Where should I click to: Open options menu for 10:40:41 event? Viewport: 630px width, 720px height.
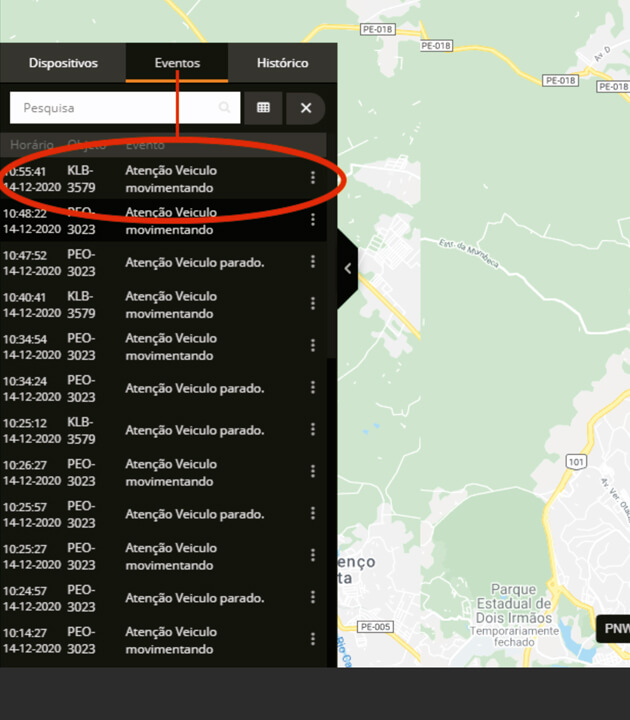coord(313,304)
